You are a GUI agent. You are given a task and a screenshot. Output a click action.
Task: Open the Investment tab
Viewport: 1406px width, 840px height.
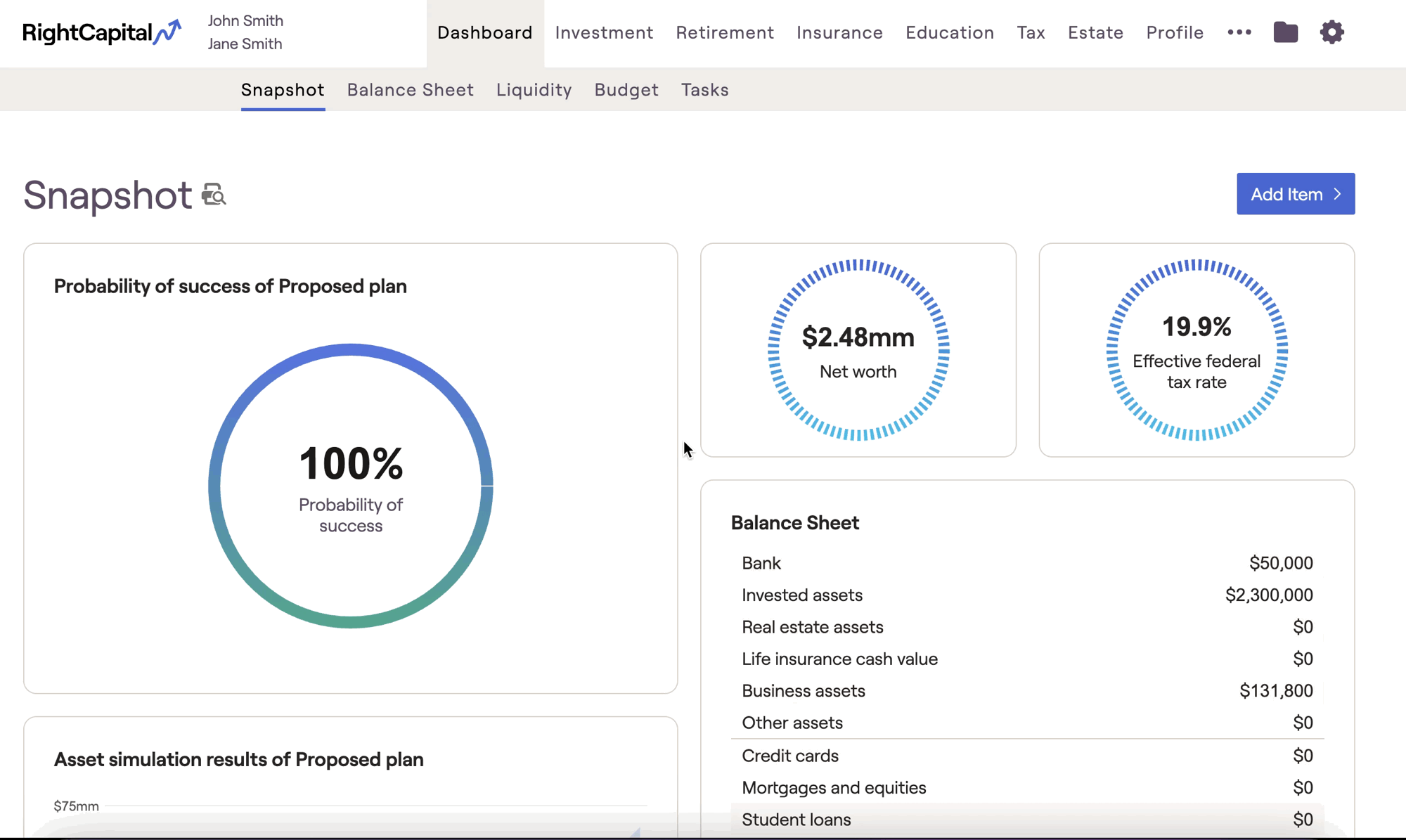(x=604, y=32)
